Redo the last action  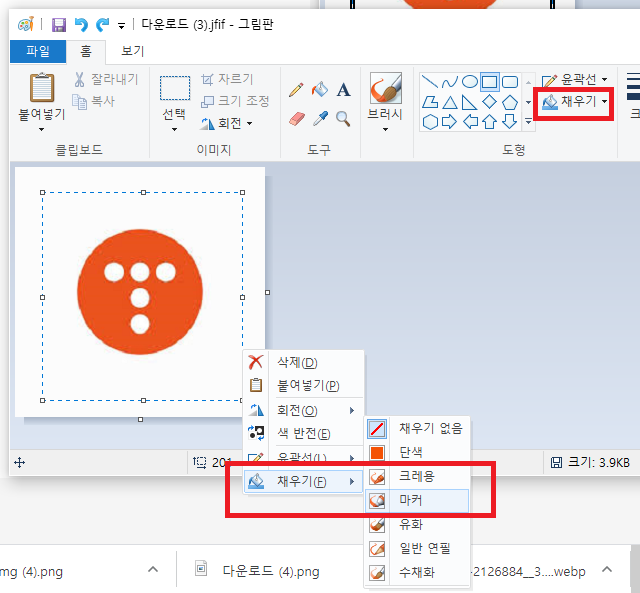point(102,25)
